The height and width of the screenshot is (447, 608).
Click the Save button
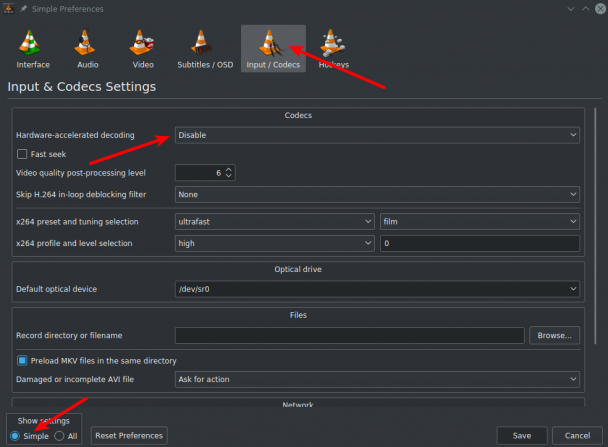coord(522,435)
